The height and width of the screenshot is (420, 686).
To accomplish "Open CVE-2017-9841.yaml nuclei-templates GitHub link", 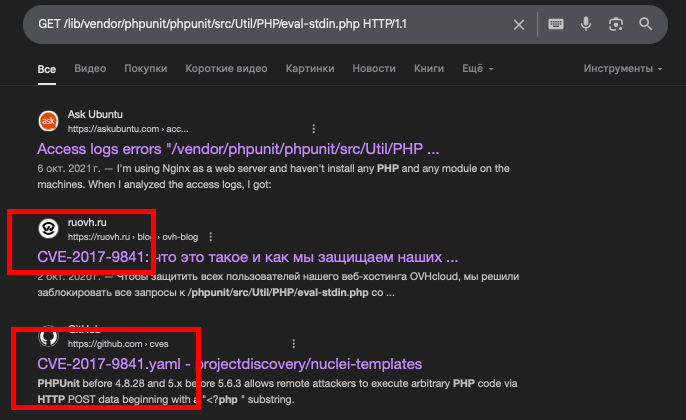I will pos(229,363).
